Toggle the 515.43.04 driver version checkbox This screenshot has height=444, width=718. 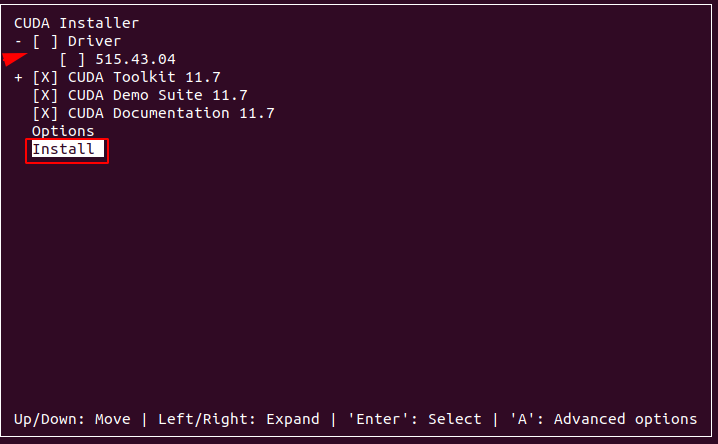click(72, 60)
